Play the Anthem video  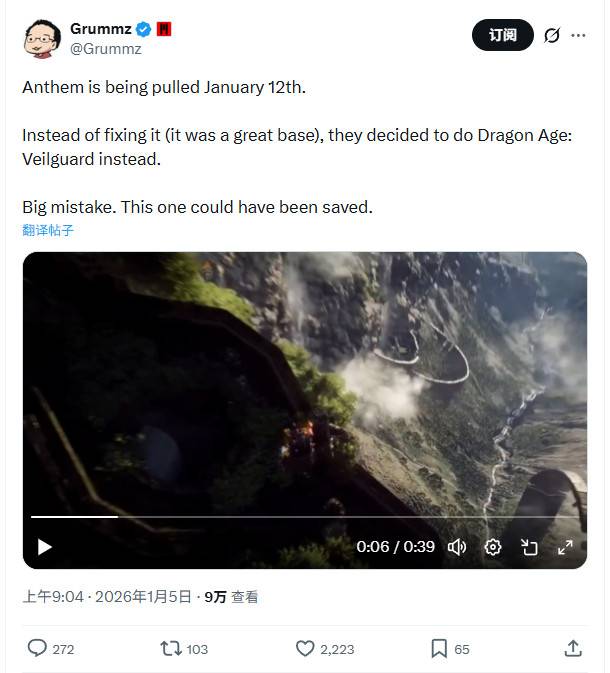click(44, 547)
